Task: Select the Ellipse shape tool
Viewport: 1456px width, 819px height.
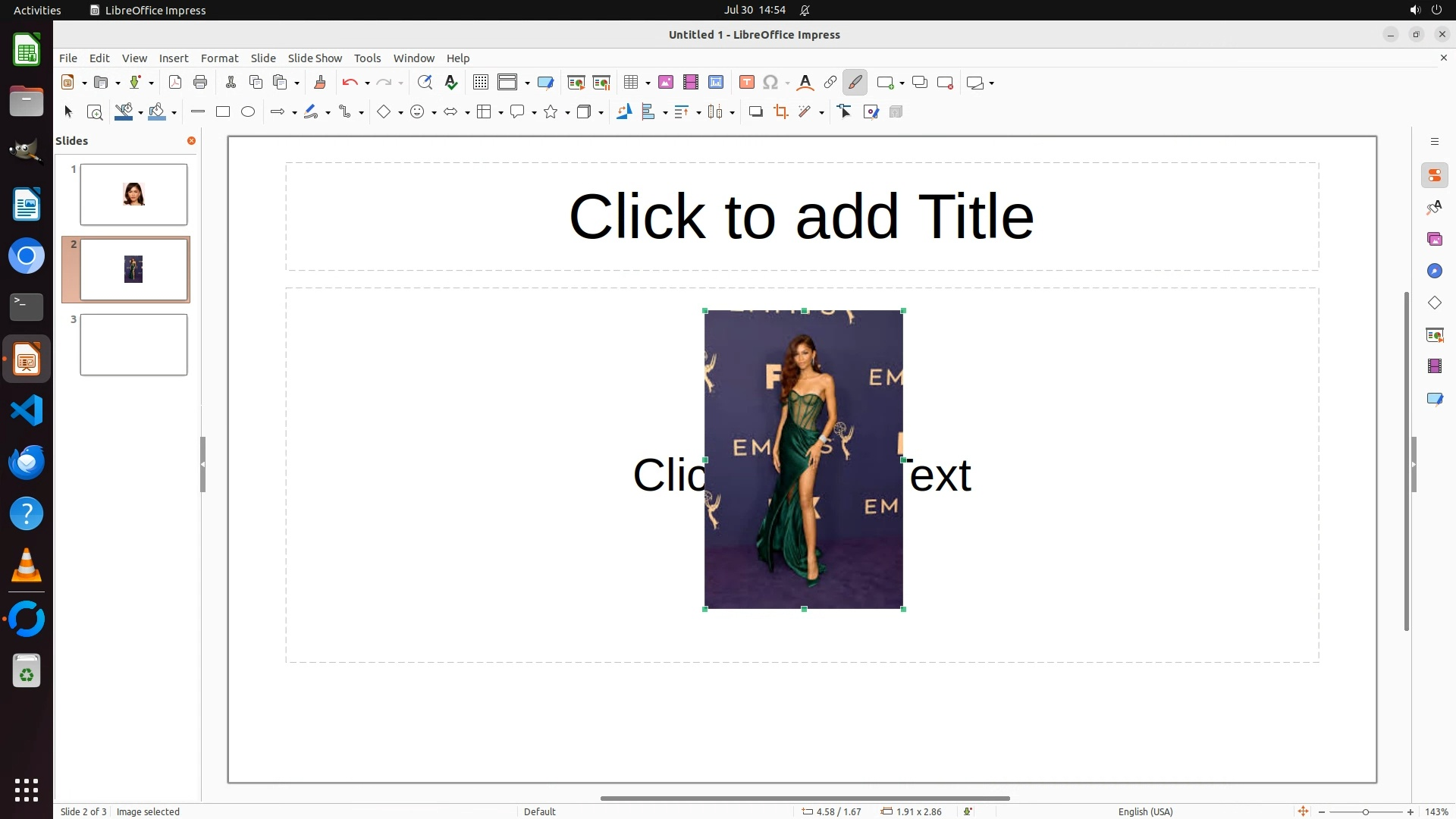Action: coord(248,112)
